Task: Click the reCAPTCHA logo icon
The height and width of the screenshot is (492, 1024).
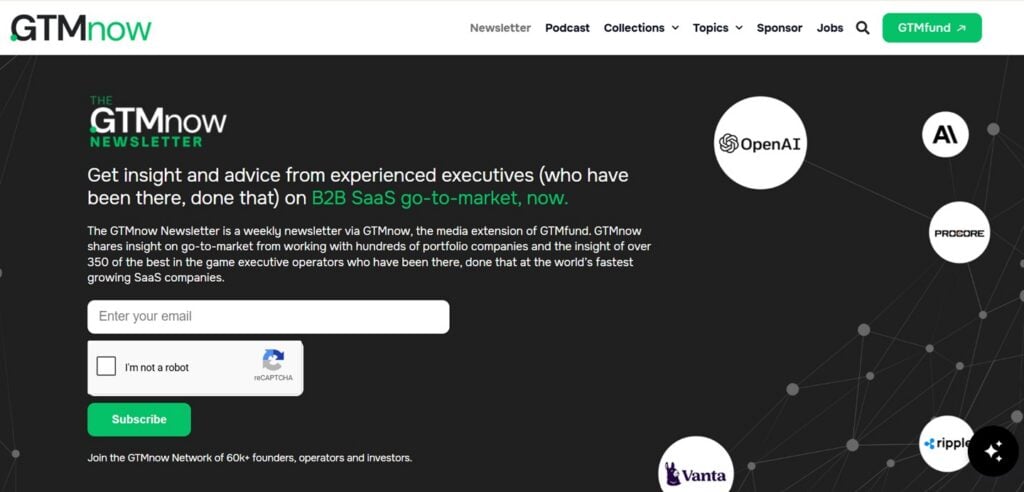Action: pos(273,361)
